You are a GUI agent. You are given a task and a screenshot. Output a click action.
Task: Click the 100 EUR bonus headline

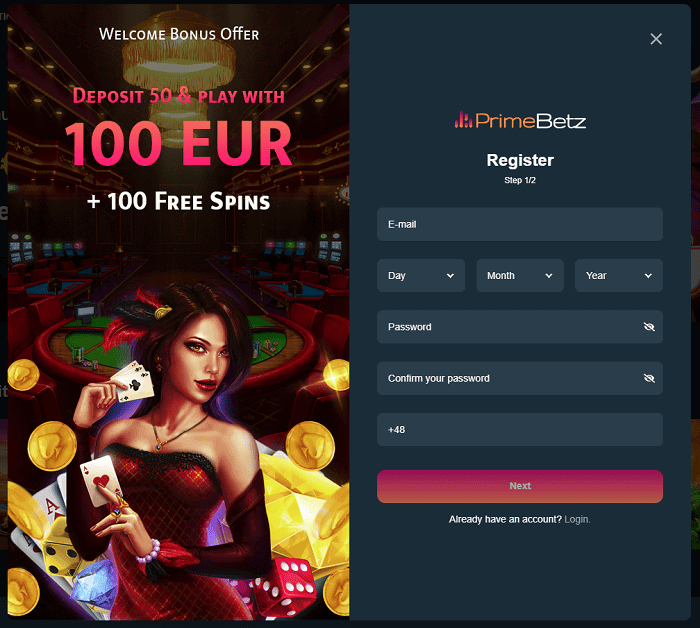(x=179, y=143)
